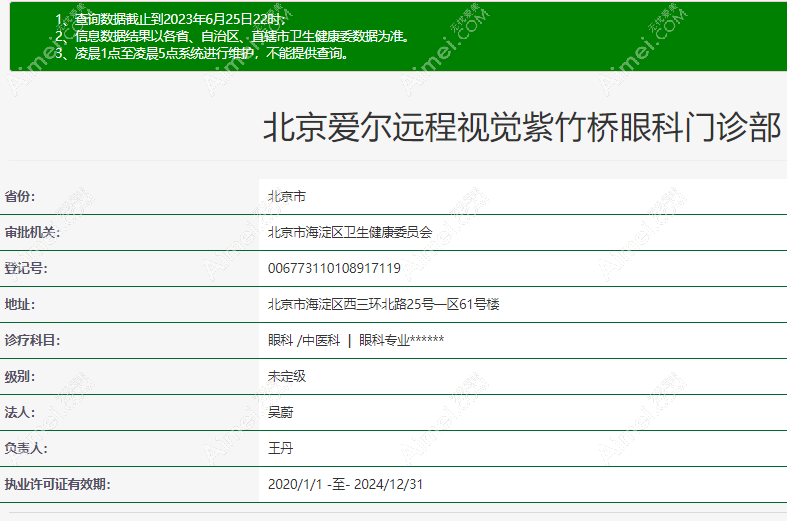Click the province value 北京市
The width and height of the screenshot is (787, 521).
287,196
